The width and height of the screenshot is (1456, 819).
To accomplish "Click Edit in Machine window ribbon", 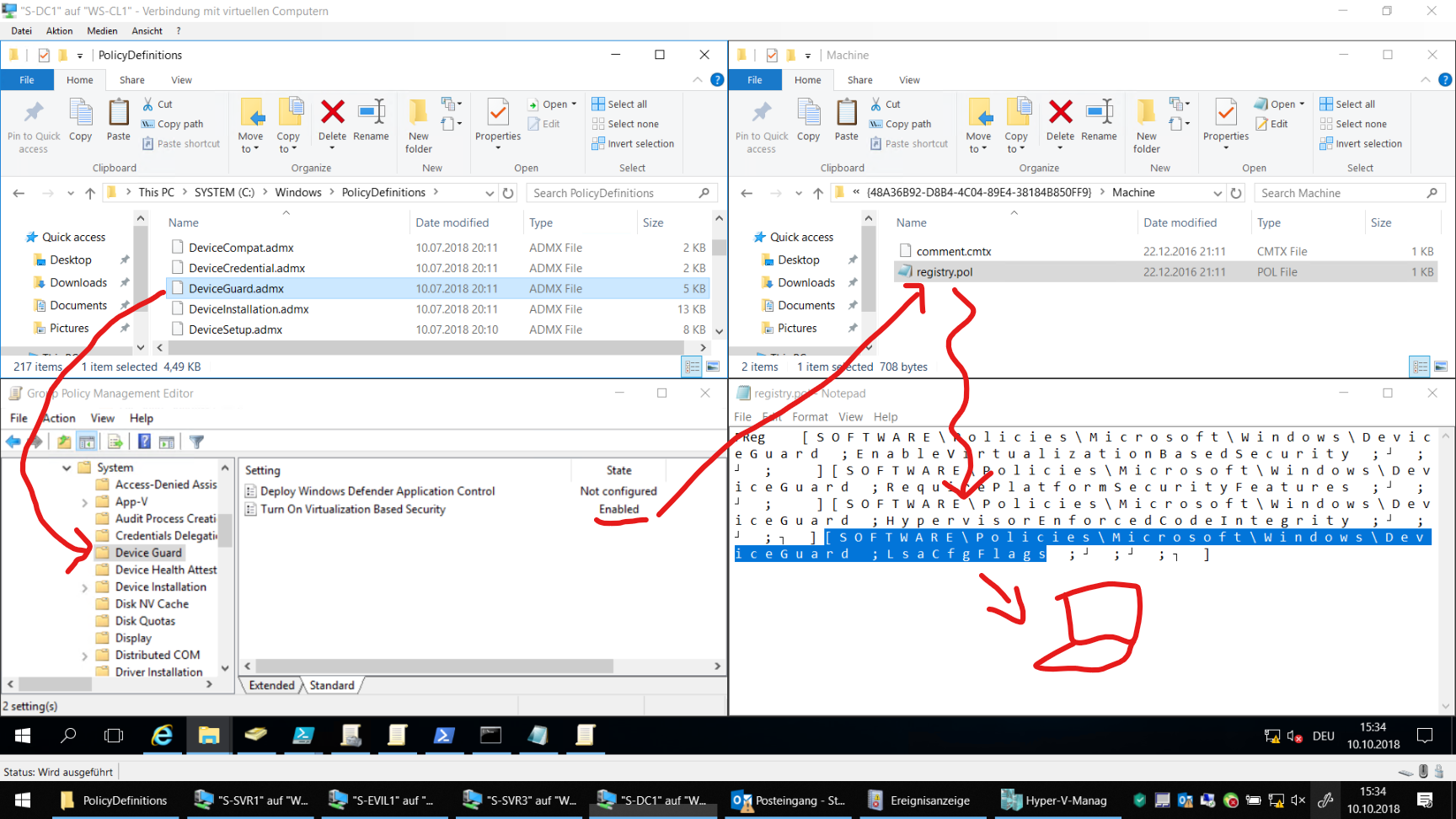I will click(1272, 124).
